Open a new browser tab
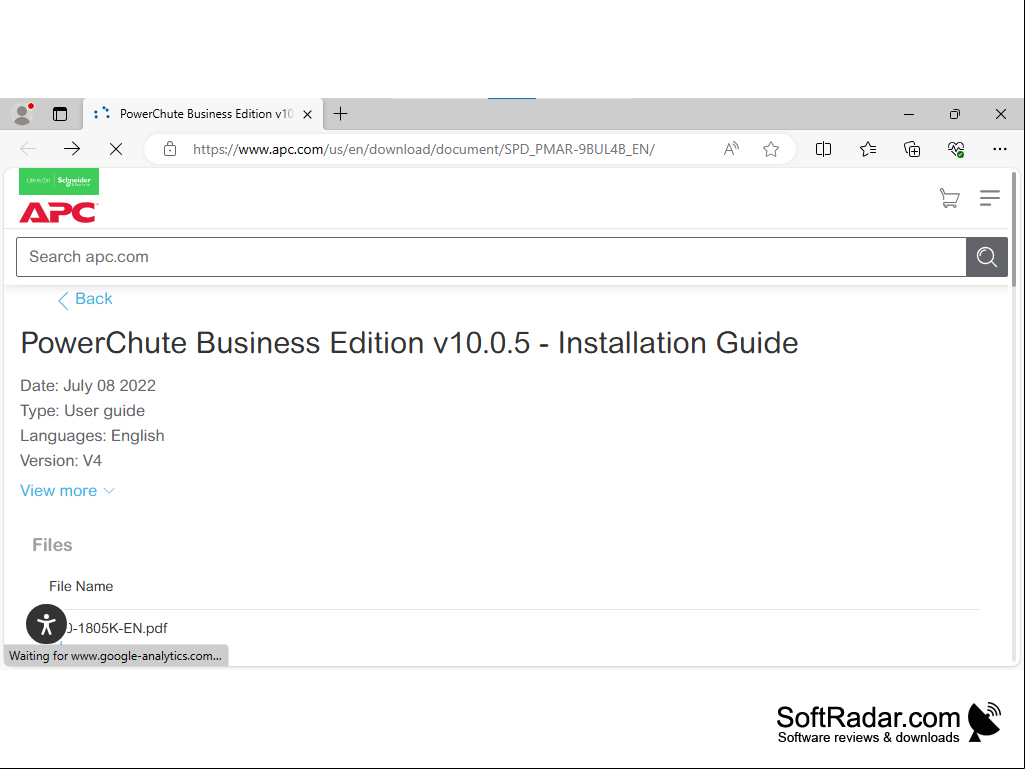 [341, 114]
